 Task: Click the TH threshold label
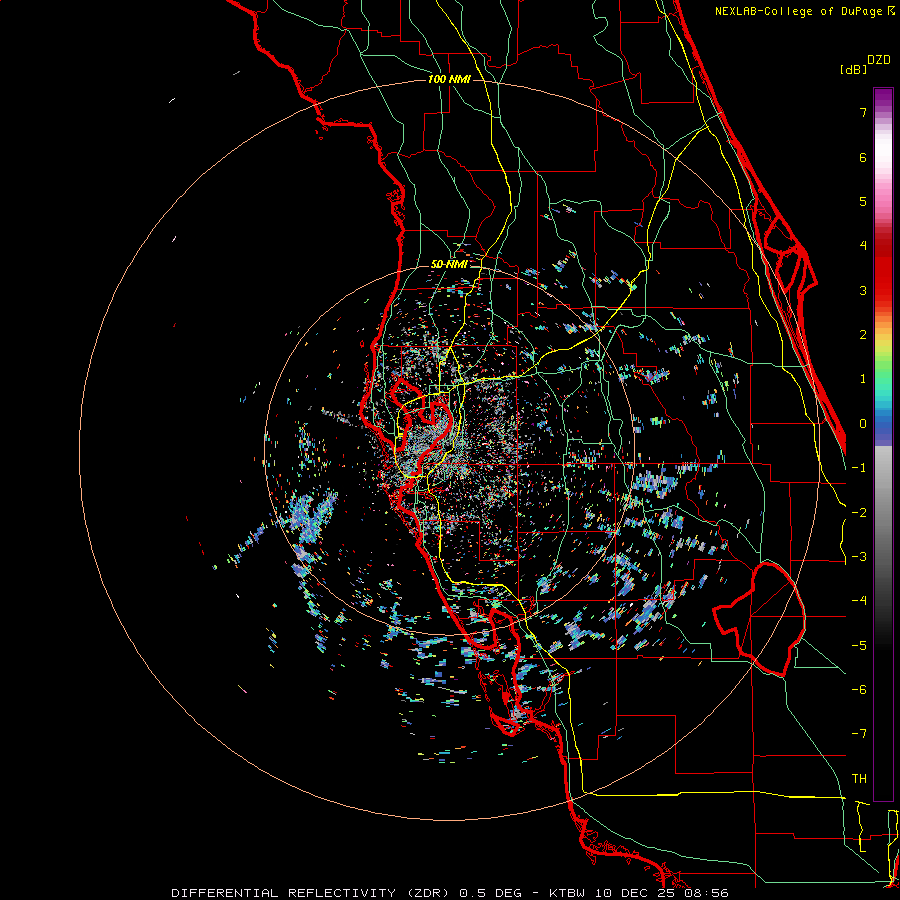[x=859, y=779]
